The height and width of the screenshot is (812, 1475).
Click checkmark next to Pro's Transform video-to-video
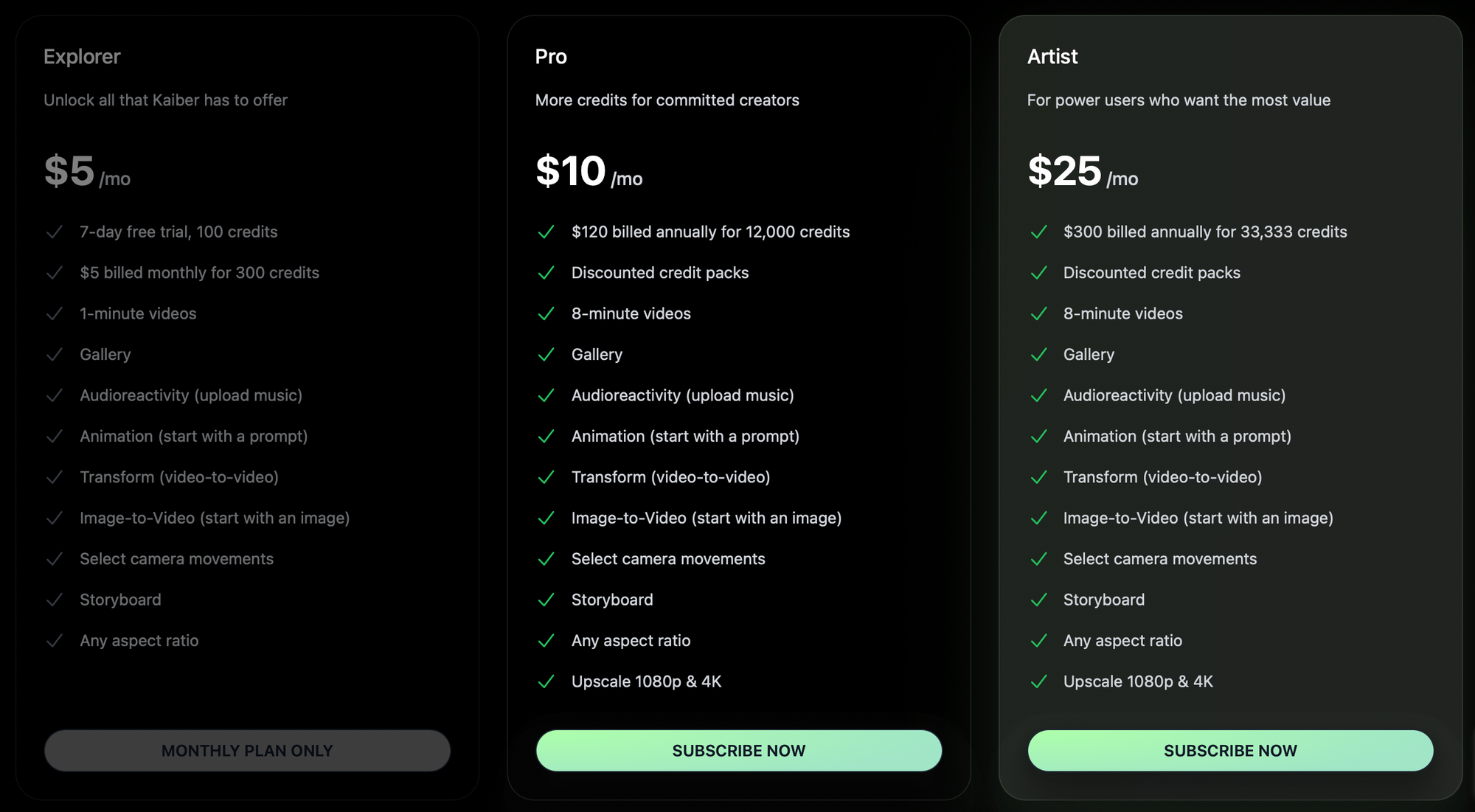click(x=546, y=478)
